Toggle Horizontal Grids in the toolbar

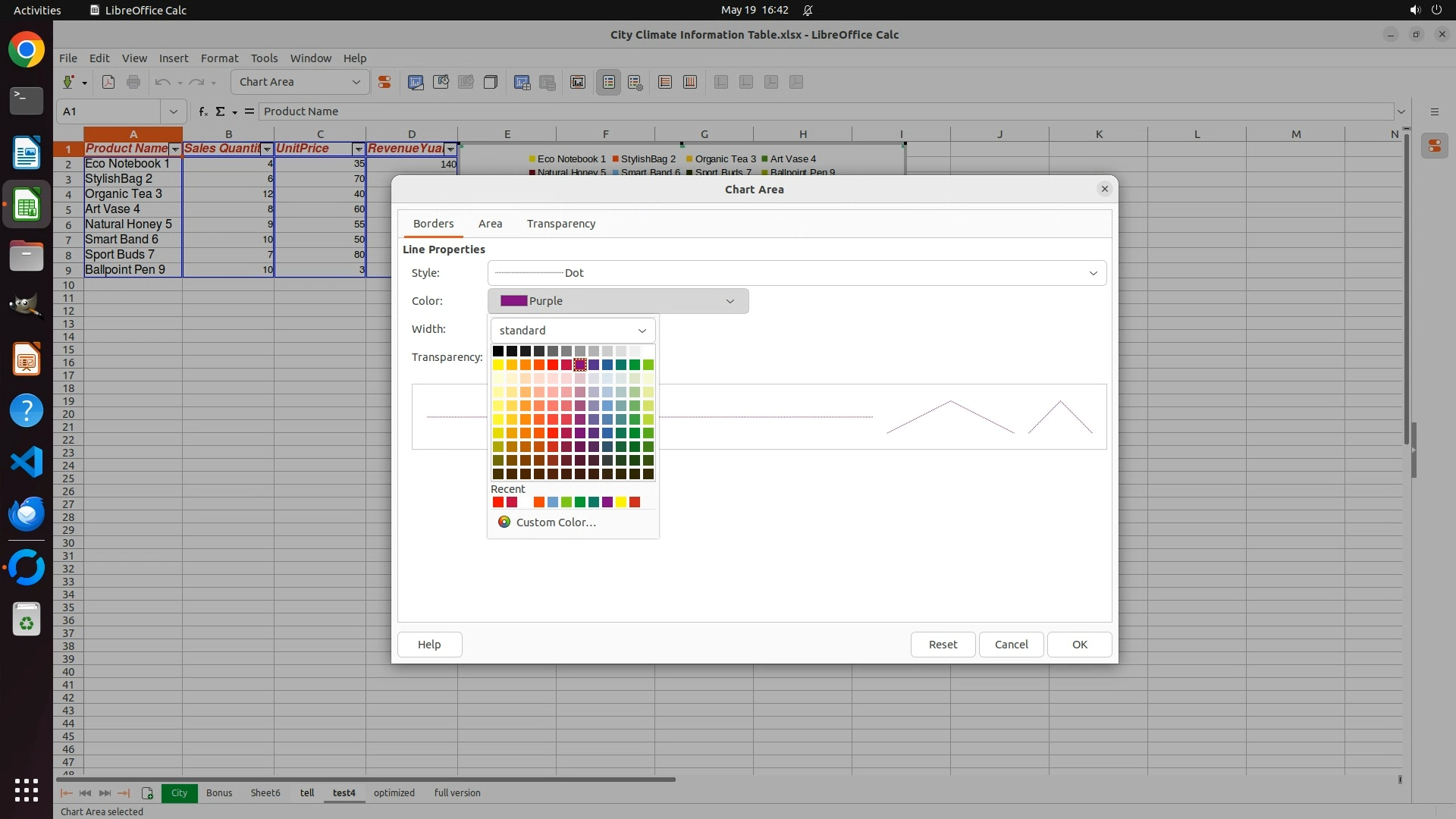click(665, 82)
